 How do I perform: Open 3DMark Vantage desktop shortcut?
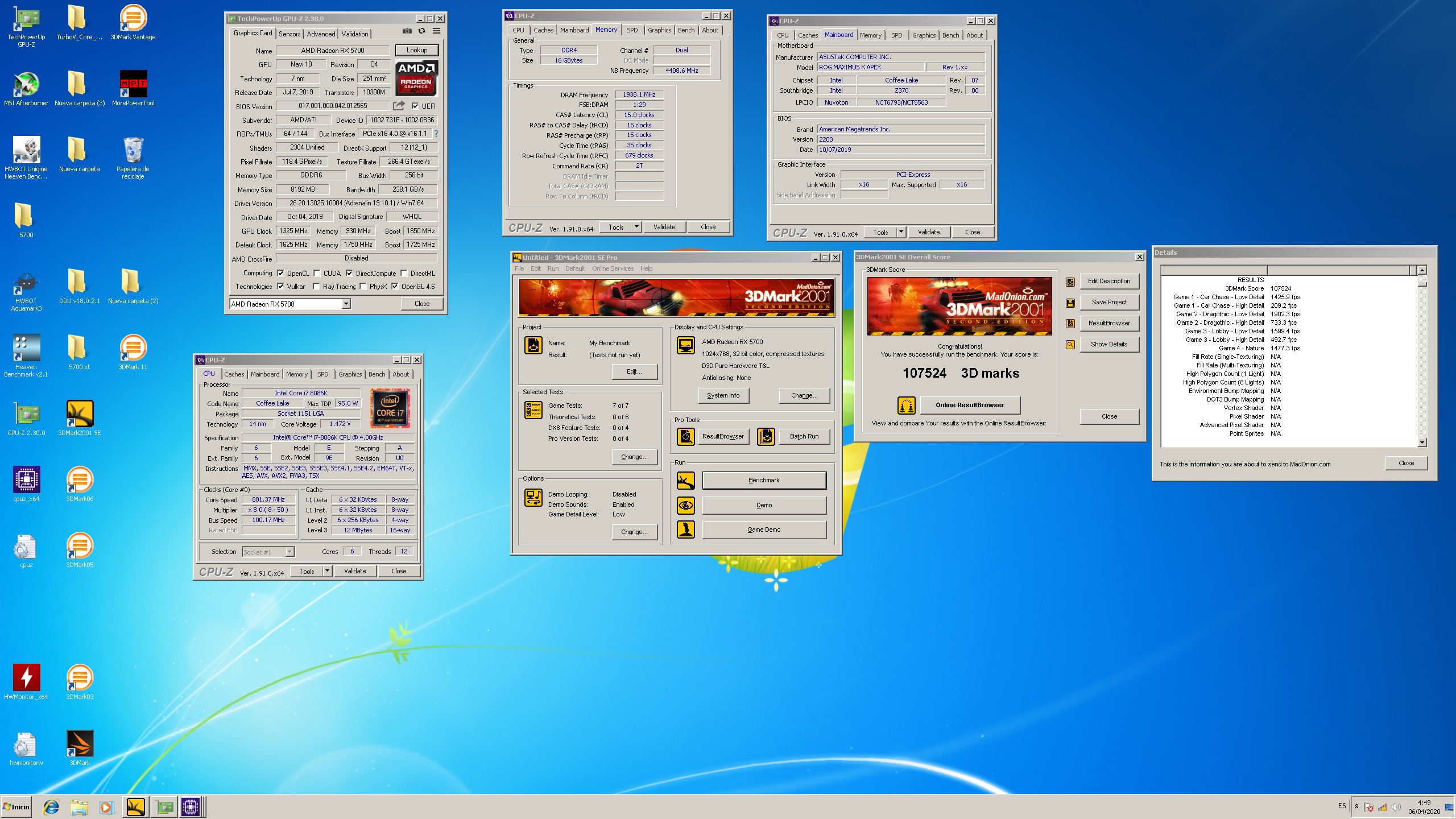[x=133, y=23]
